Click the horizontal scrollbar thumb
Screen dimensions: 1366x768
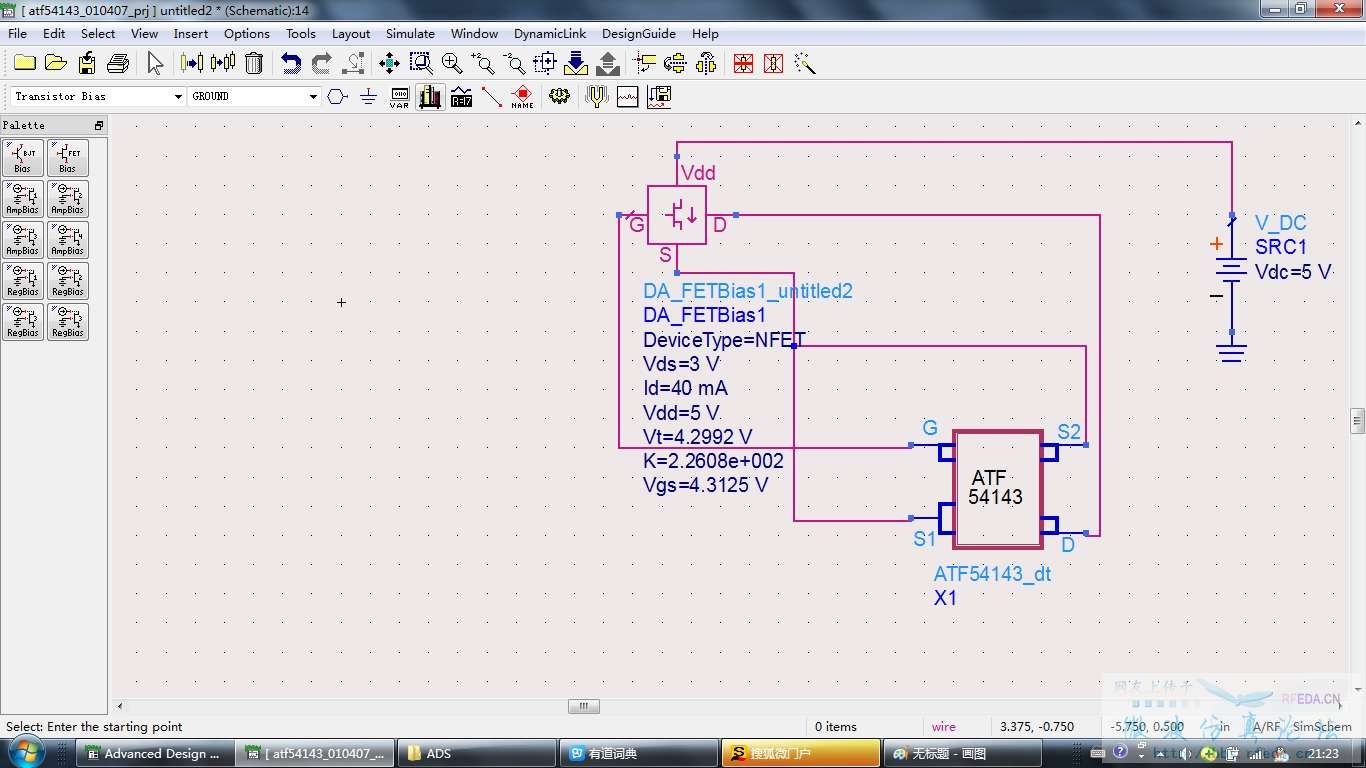(584, 706)
